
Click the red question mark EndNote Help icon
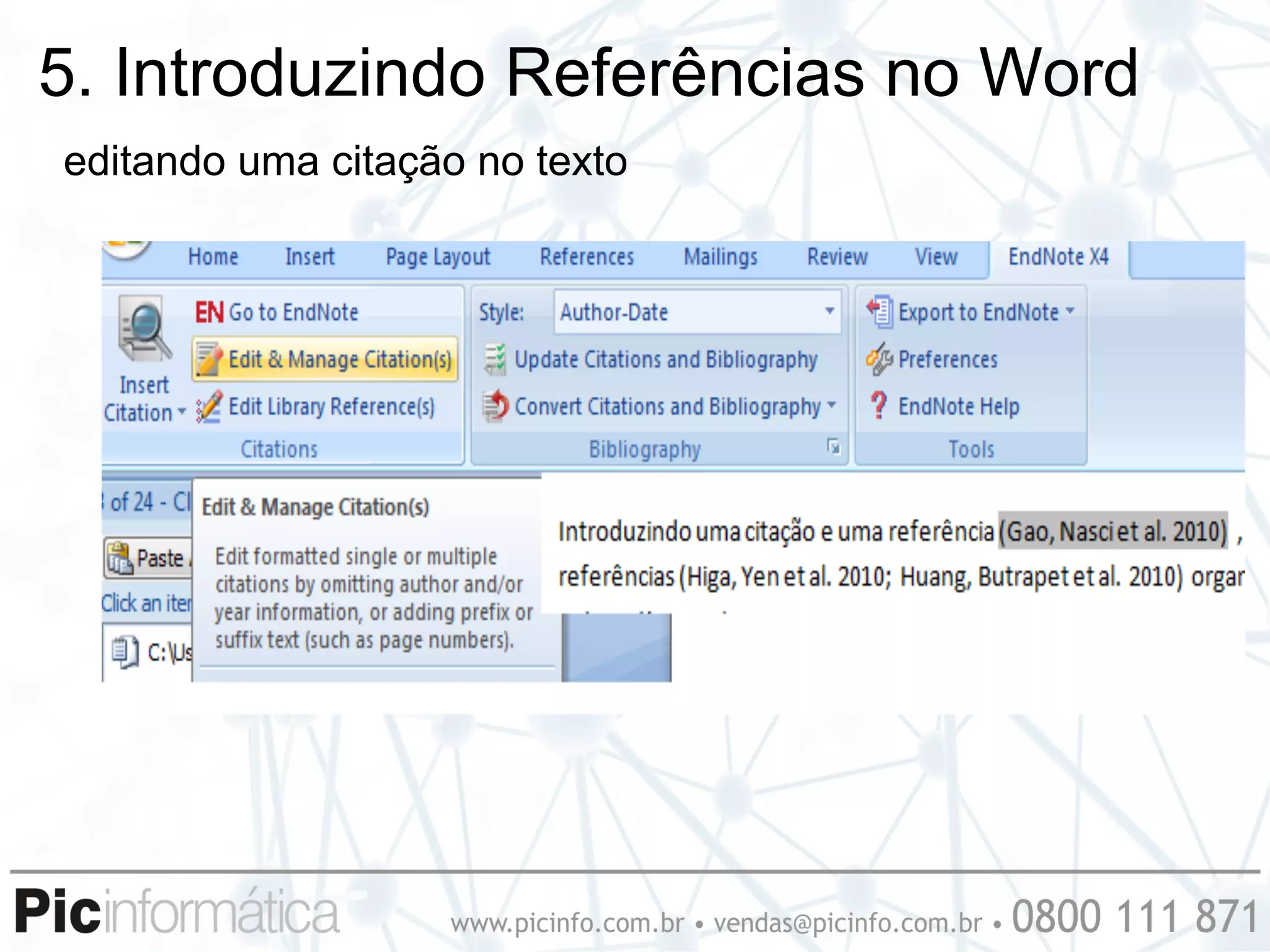[879, 406]
